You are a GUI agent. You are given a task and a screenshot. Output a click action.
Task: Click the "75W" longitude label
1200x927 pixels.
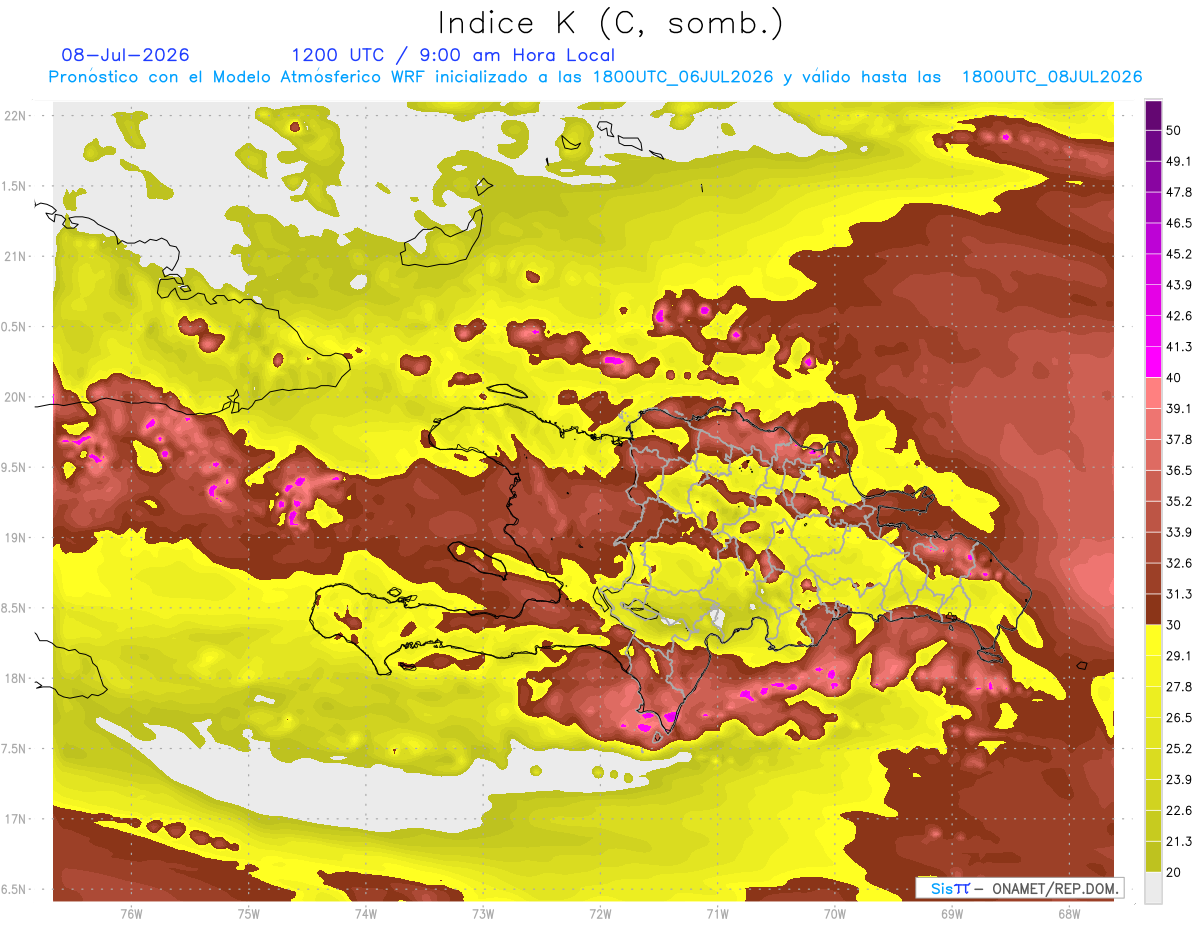tap(249, 913)
